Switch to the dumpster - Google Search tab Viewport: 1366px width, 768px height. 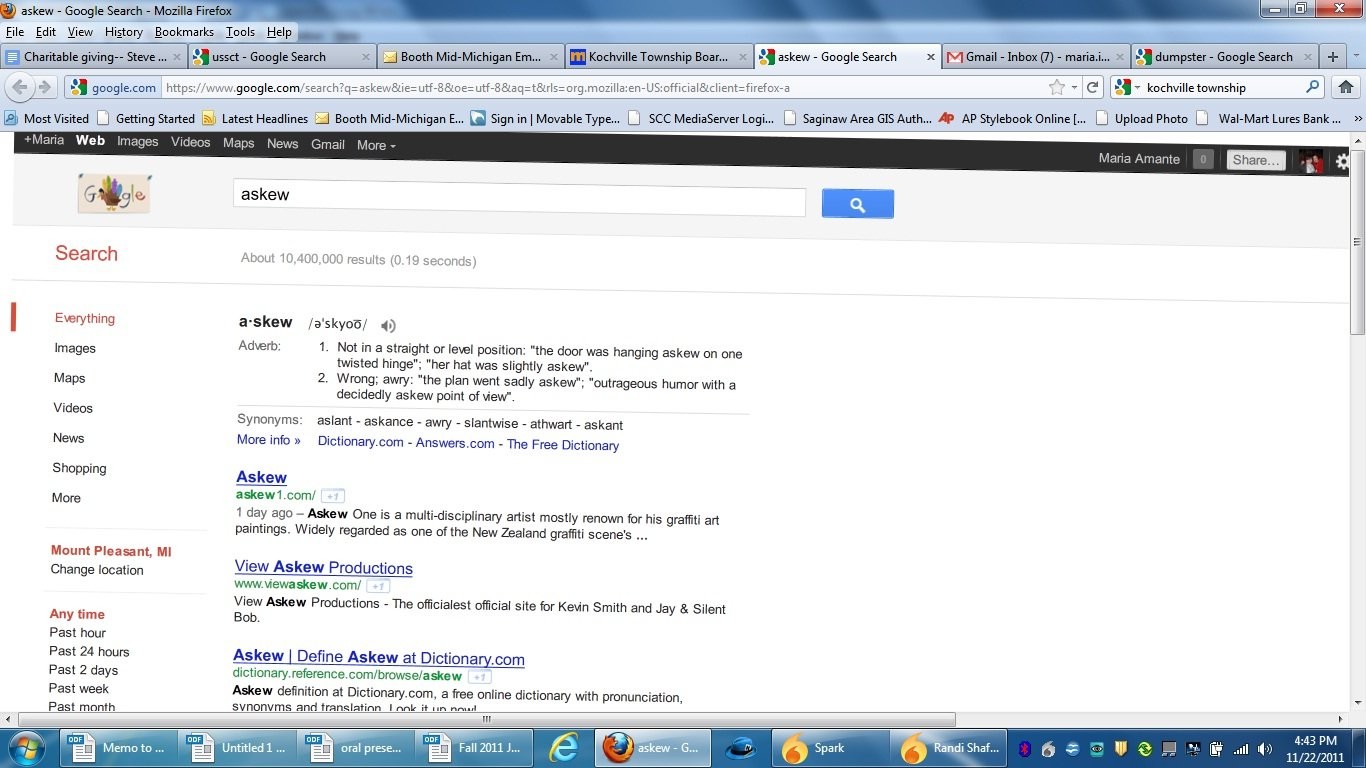click(x=1224, y=57)
